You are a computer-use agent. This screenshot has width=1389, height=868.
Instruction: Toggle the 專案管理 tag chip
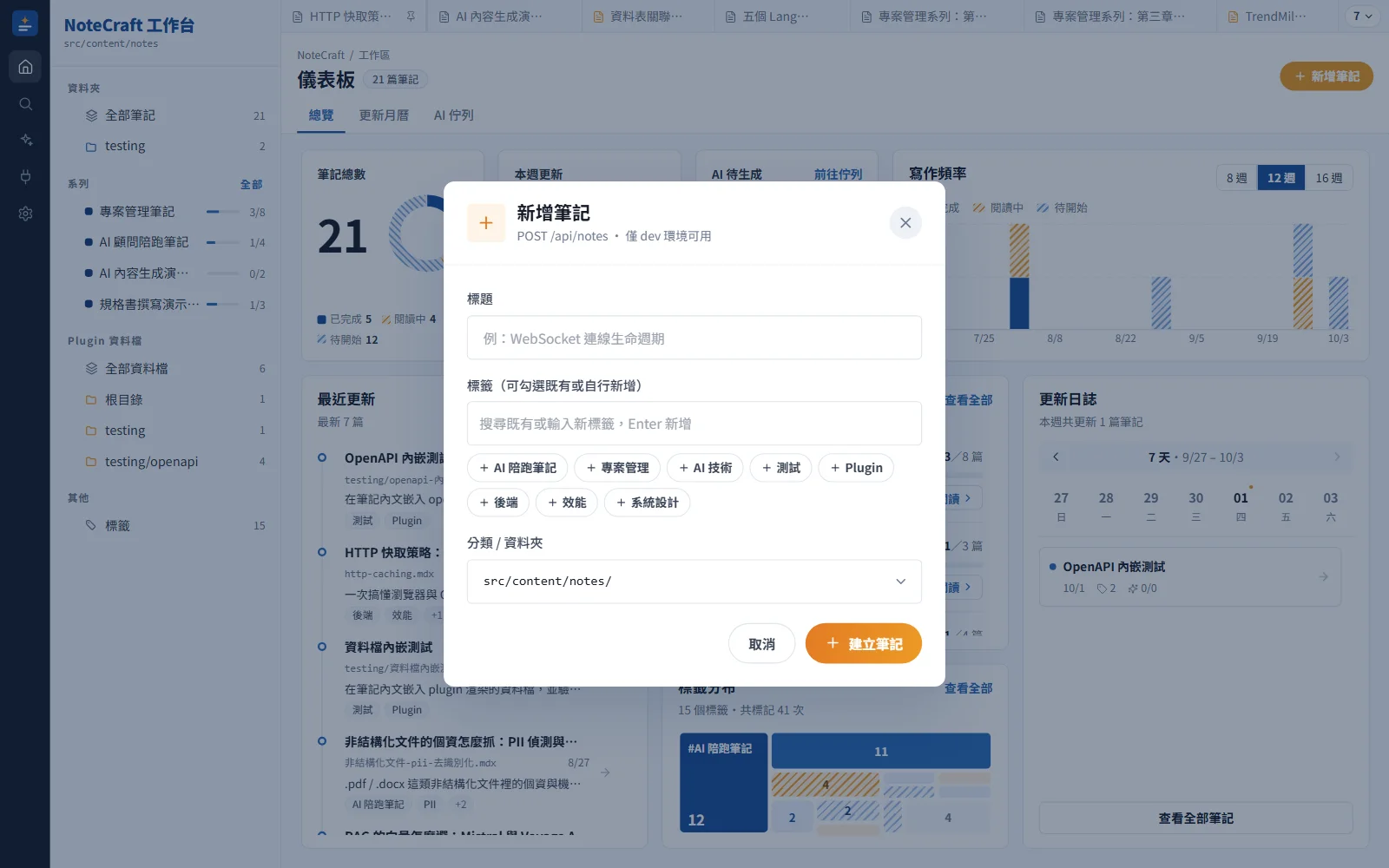click(x=617, y=468)
